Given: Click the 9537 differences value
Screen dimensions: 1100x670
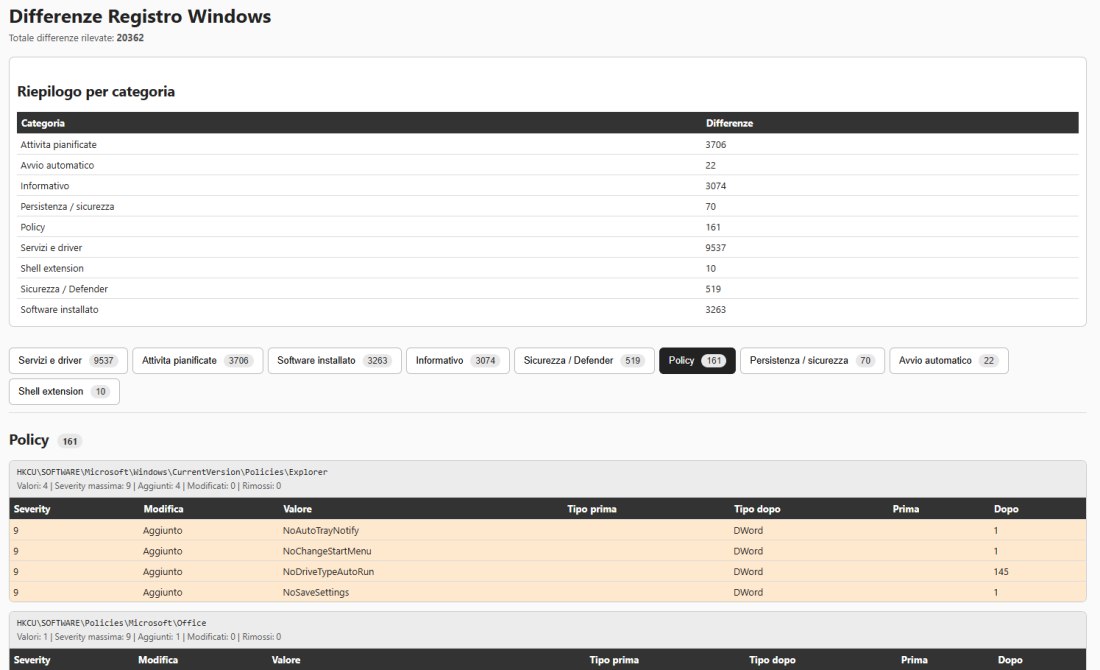Looking at the screenshot, I should click(716, 248).
